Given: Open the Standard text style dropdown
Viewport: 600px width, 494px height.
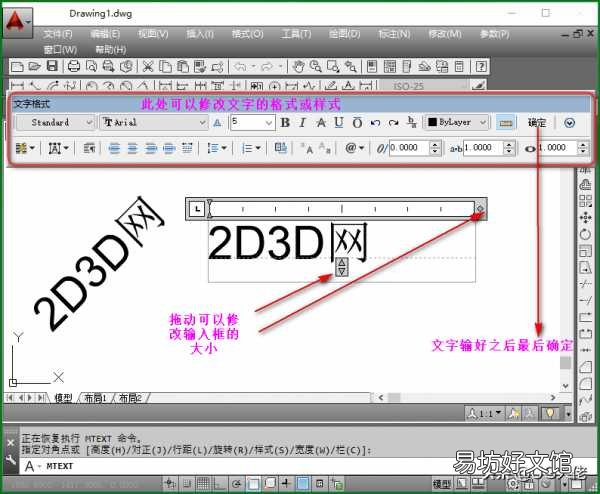Looking at the screenshot, I should point(55,123).
